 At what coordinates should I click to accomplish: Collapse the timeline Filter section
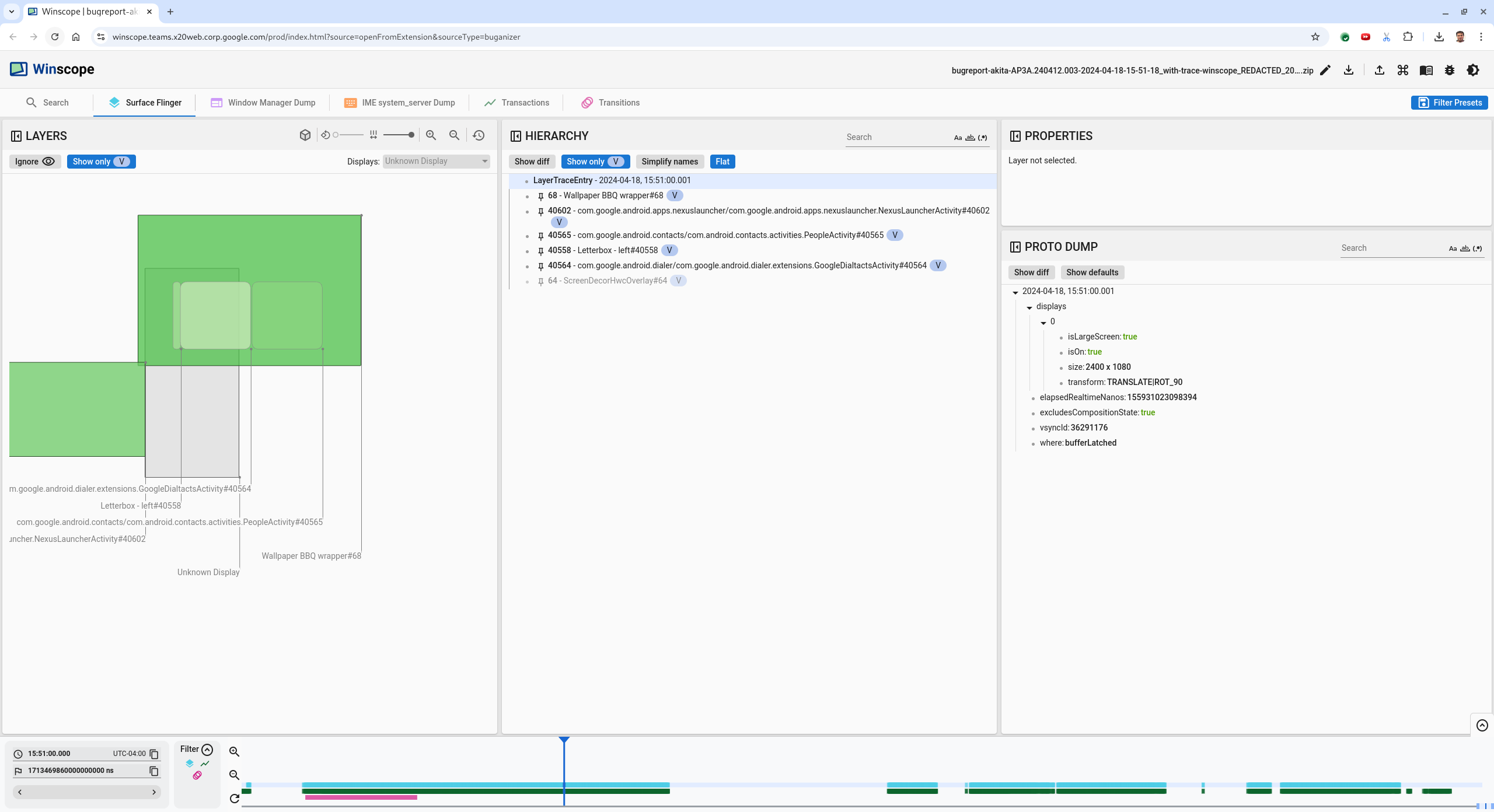tap(207, 750)
